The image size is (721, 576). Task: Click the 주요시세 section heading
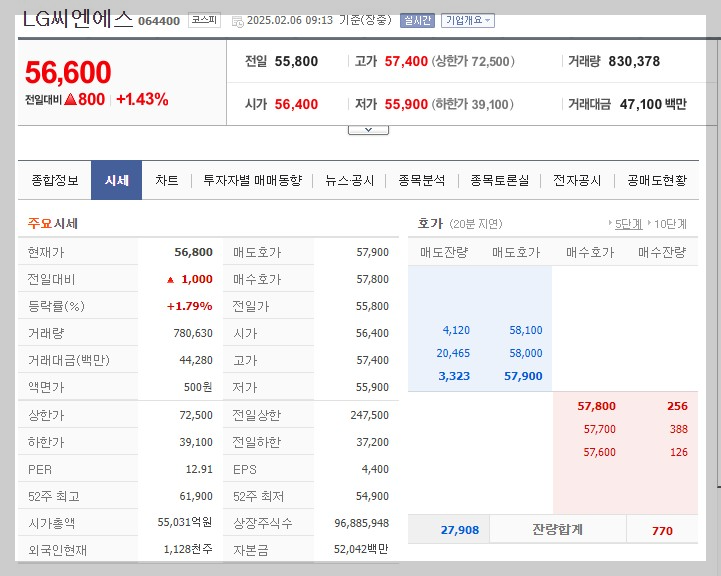(52, 223)
